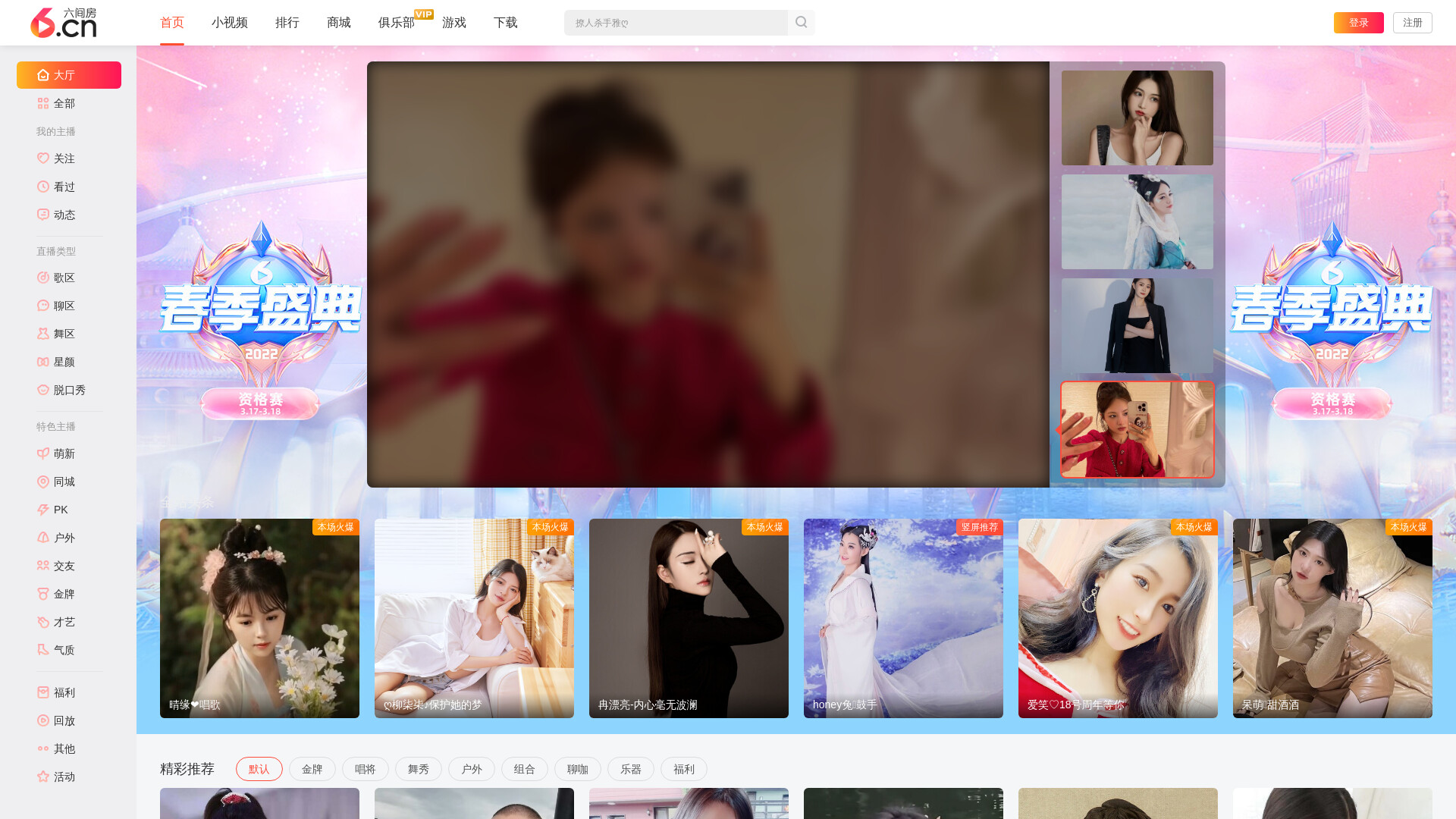Select the 默认 filter chip
The width and height of the screenshot is (1456, 819).
(x=259, y=769)
